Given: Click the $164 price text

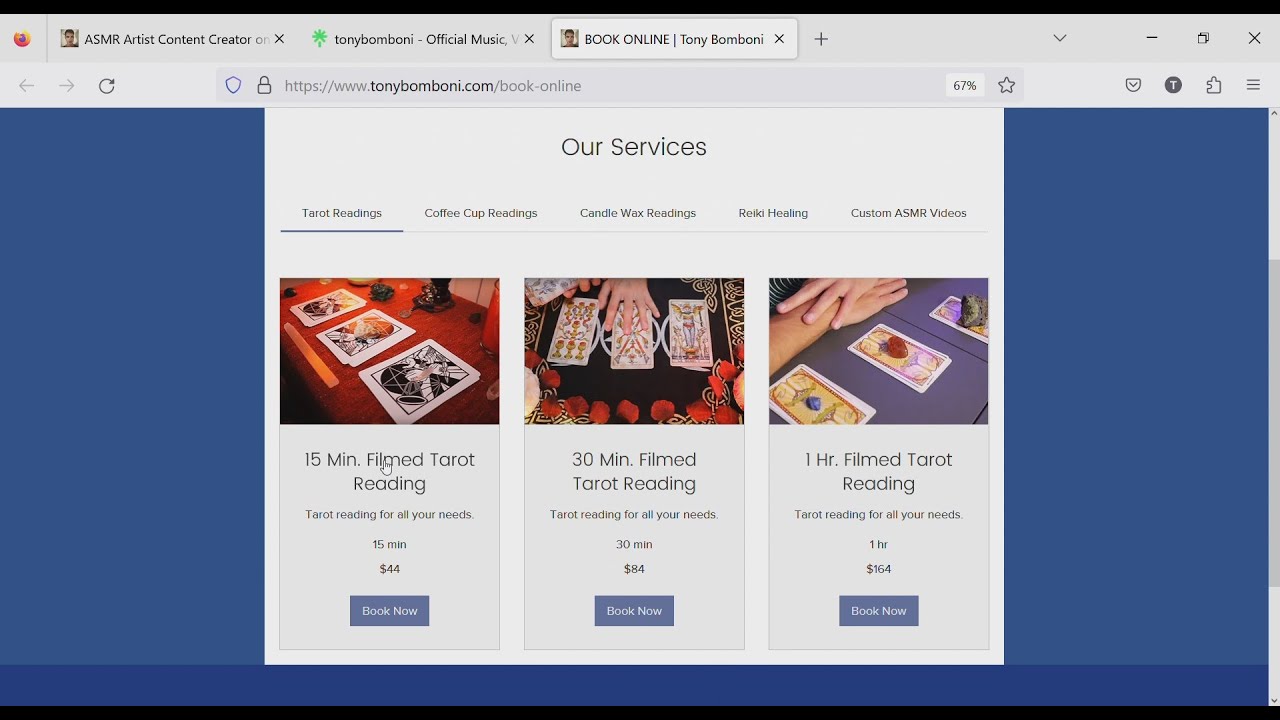Looking at the screenshot, I should tap(879, 569).
